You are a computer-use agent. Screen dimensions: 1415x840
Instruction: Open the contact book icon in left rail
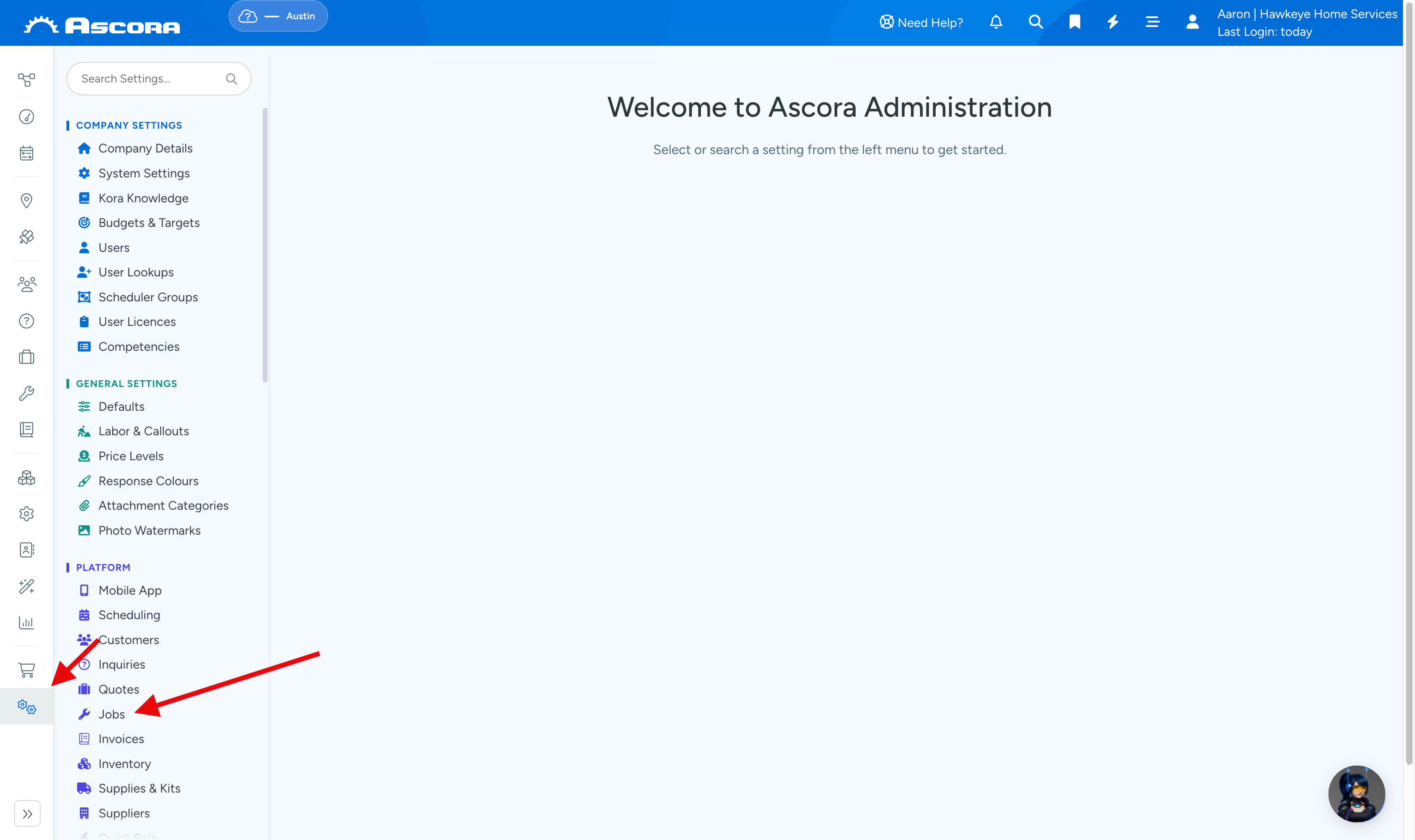[27, 550]
